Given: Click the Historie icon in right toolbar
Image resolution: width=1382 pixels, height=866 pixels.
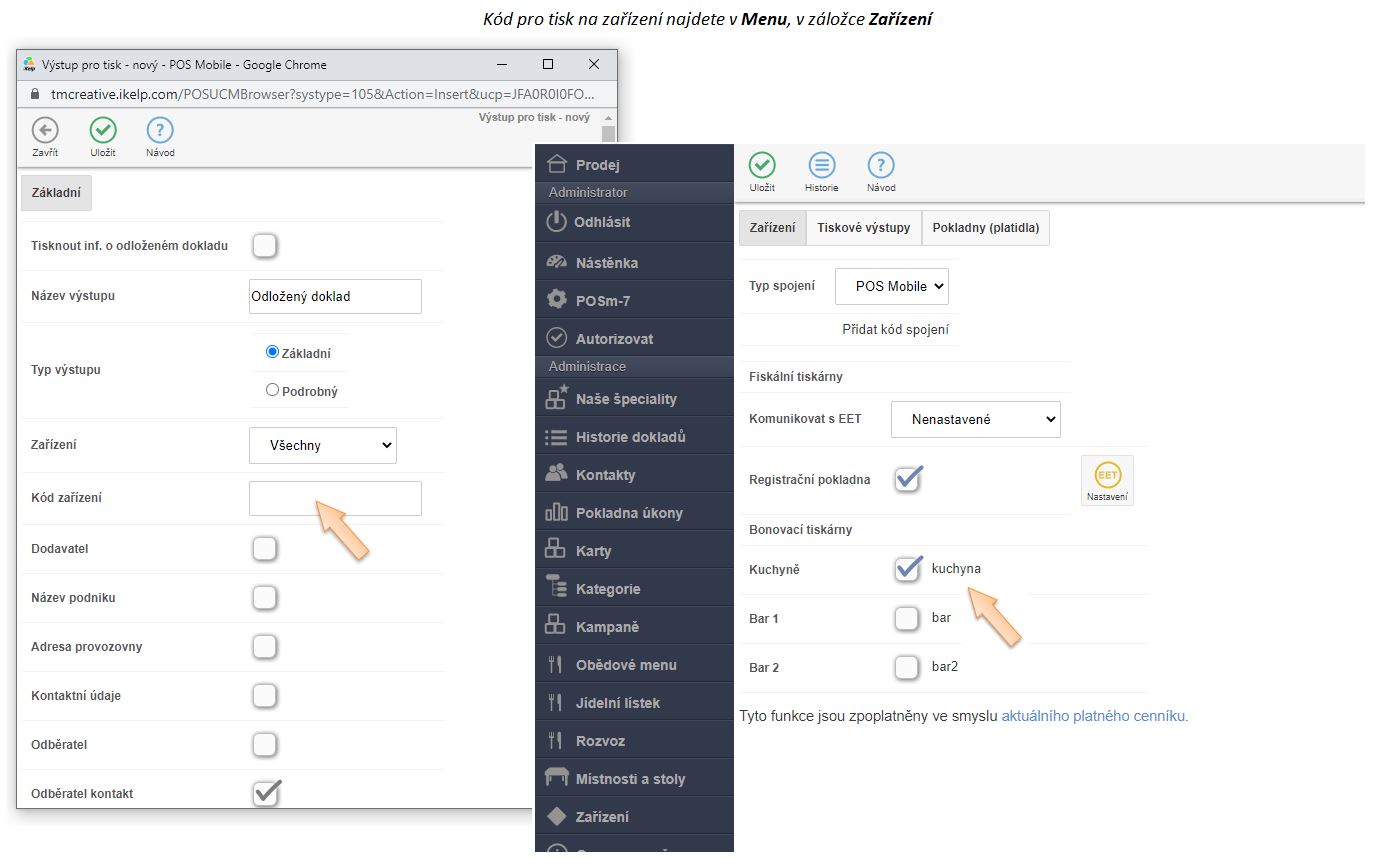Looking at the screenshot, I should pyautogui.click(x=821, y=166).
